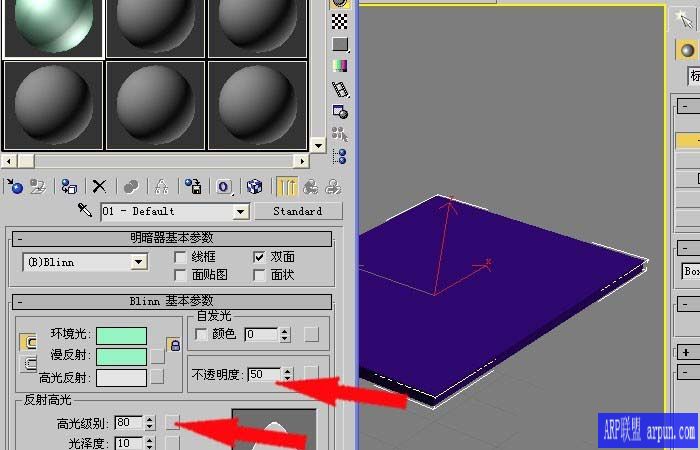Click the 不透明度 spinner arrows
The width and height of the screenshot is (700, 450).
pos(288,374)
